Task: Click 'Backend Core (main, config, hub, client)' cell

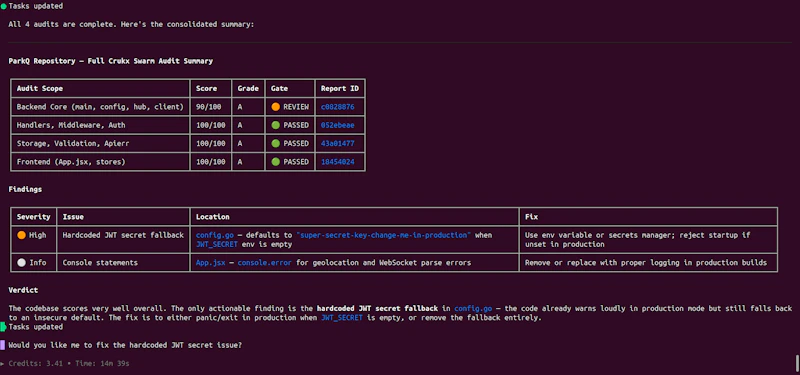Action: click(100, 107)
